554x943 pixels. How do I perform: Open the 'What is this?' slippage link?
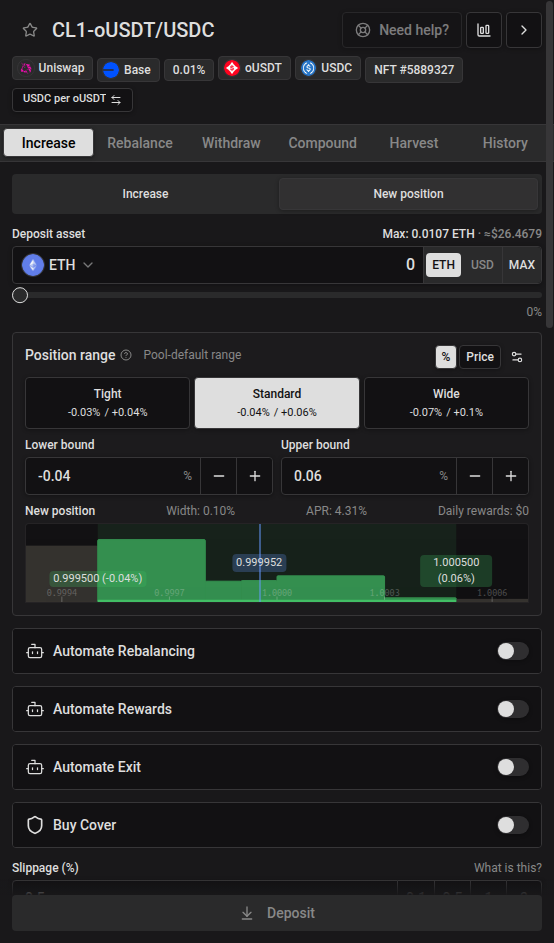pyautogui.click(x=508, y=867)
